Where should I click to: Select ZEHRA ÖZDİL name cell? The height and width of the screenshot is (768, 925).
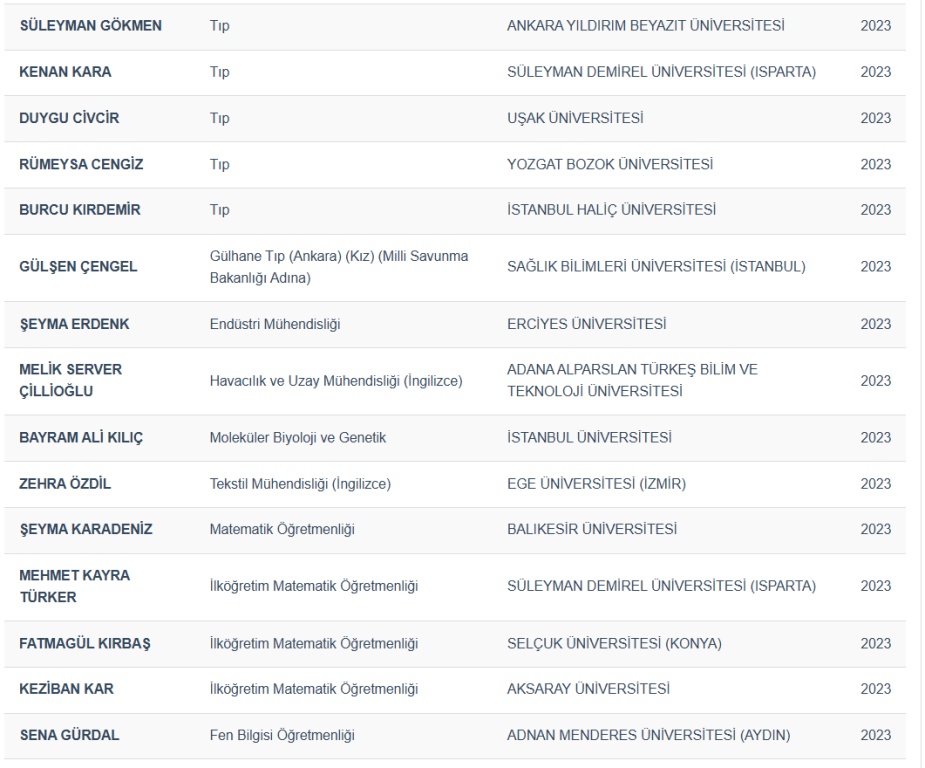[68, 484]
